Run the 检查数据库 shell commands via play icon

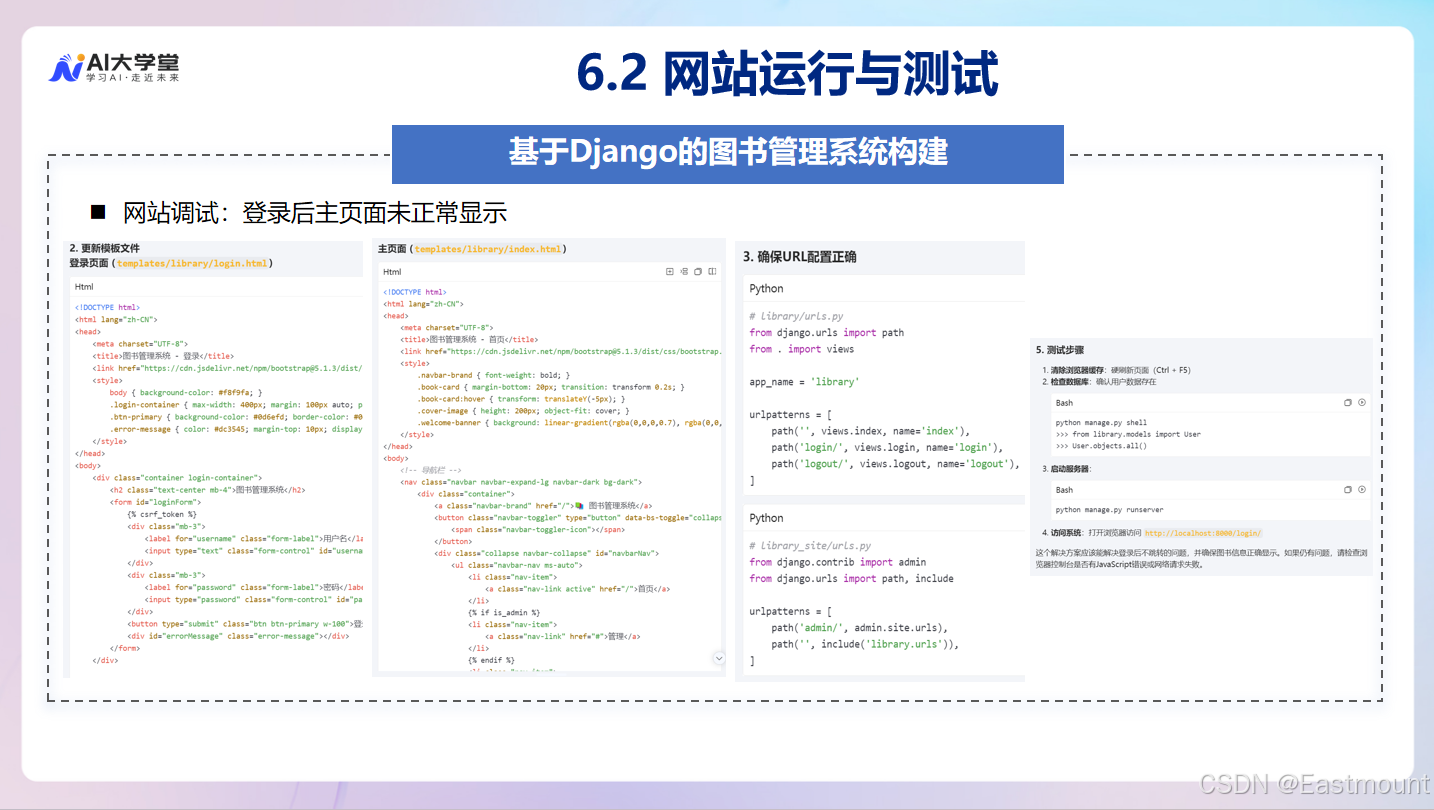click(x=1361, y=402)
